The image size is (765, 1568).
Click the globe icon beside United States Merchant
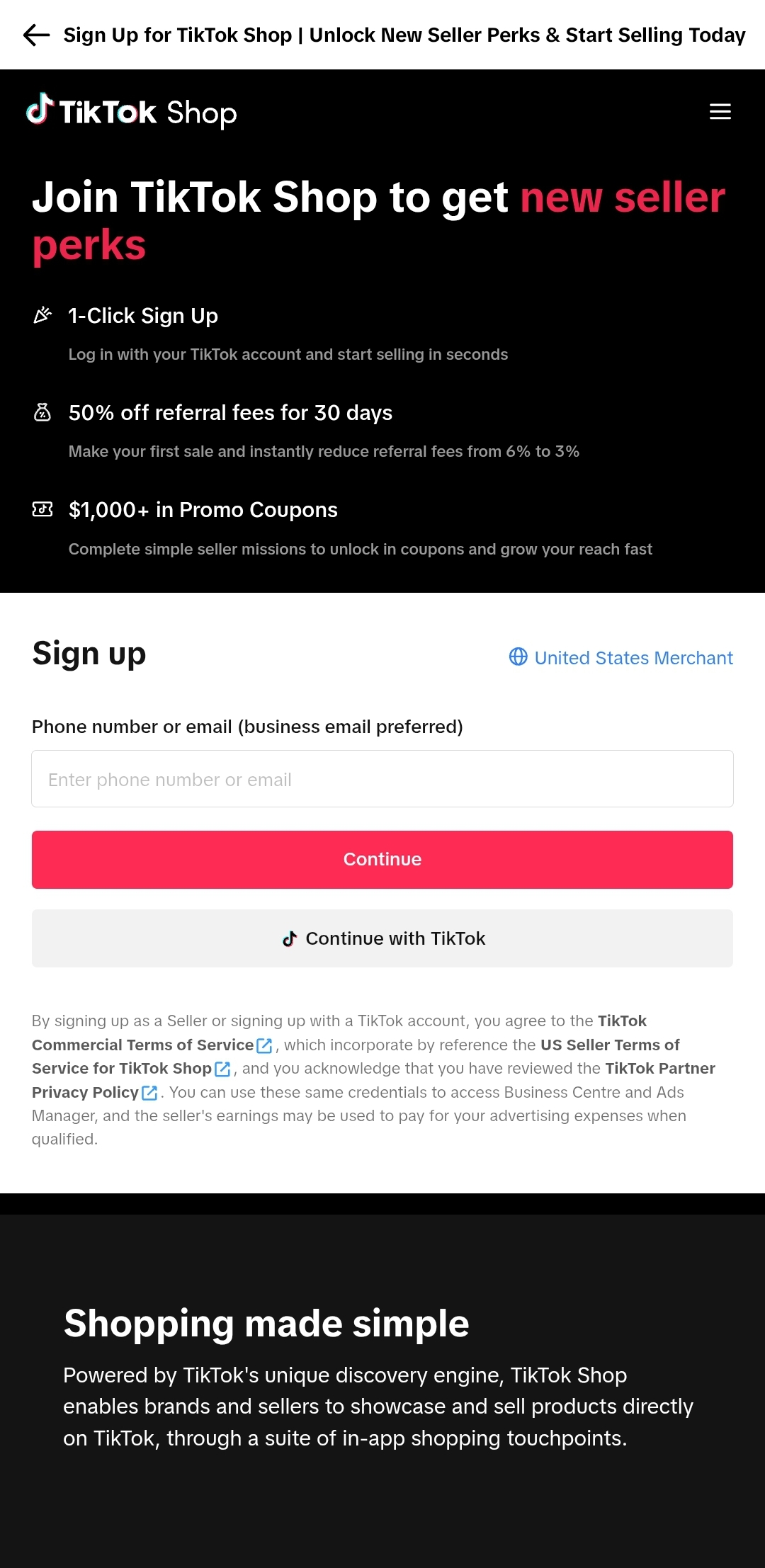tap(518, 657)
